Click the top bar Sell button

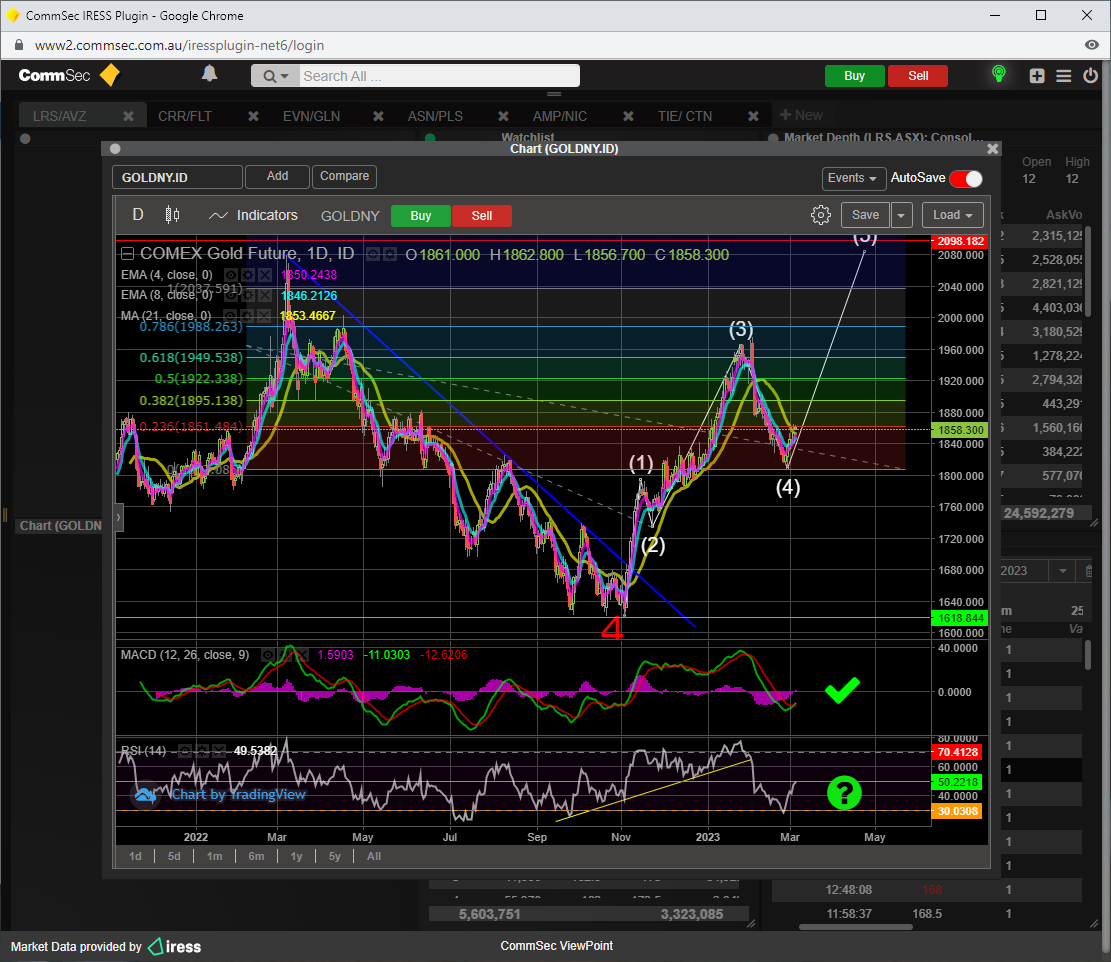[918, 76]
